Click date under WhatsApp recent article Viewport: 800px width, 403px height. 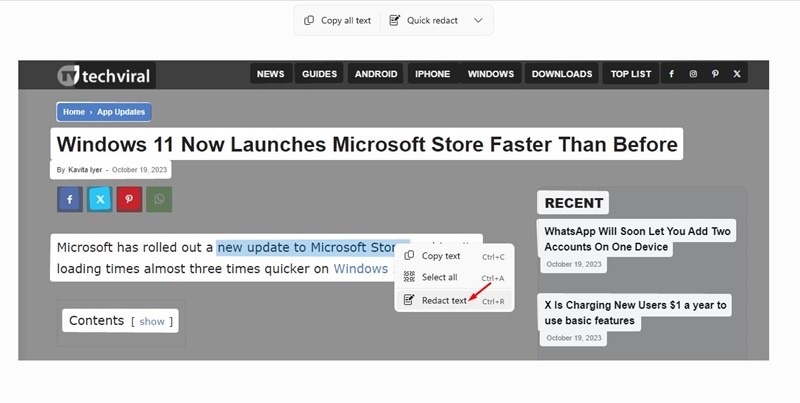click(573, 264)
